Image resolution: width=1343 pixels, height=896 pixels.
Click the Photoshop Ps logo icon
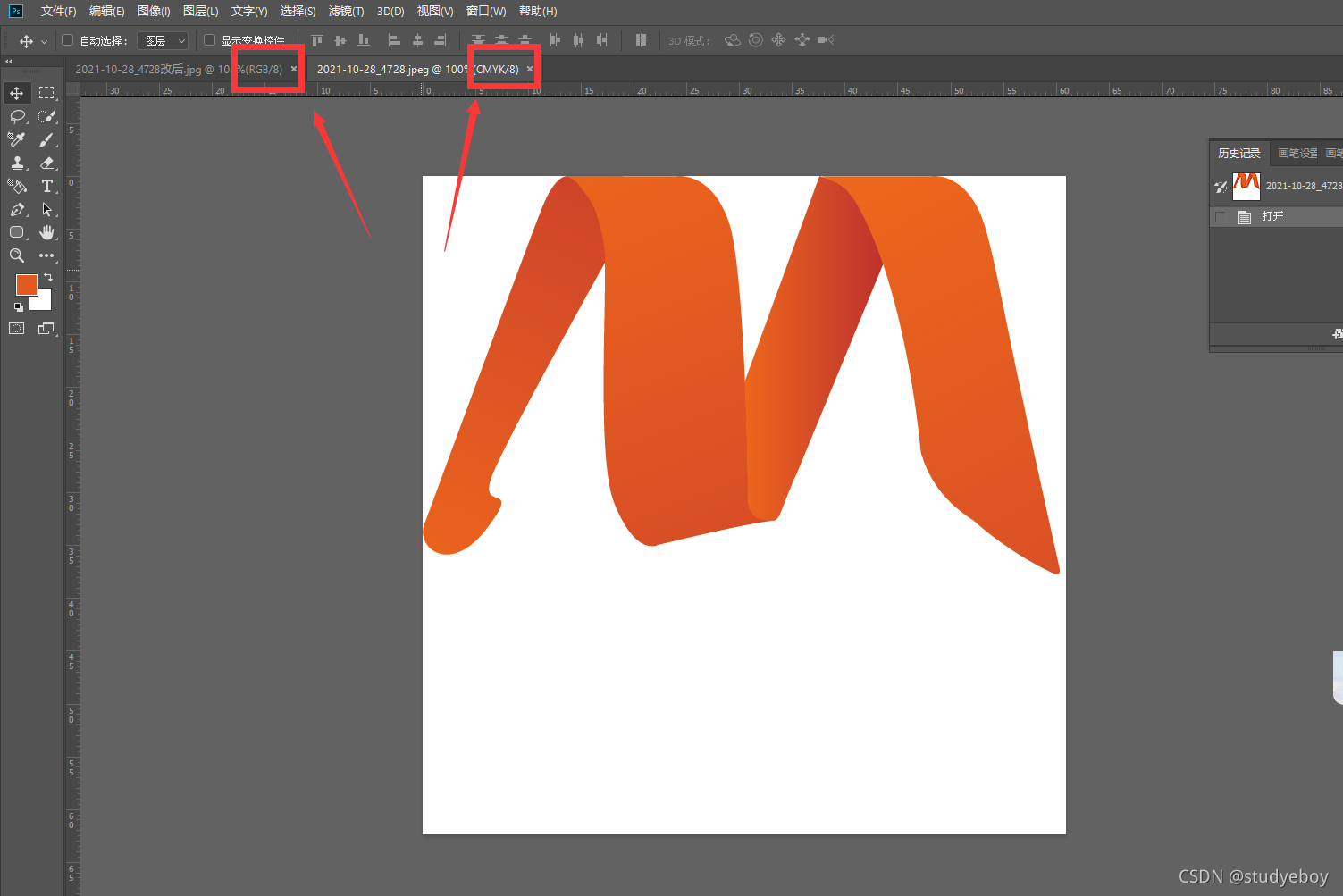(16, 11)
